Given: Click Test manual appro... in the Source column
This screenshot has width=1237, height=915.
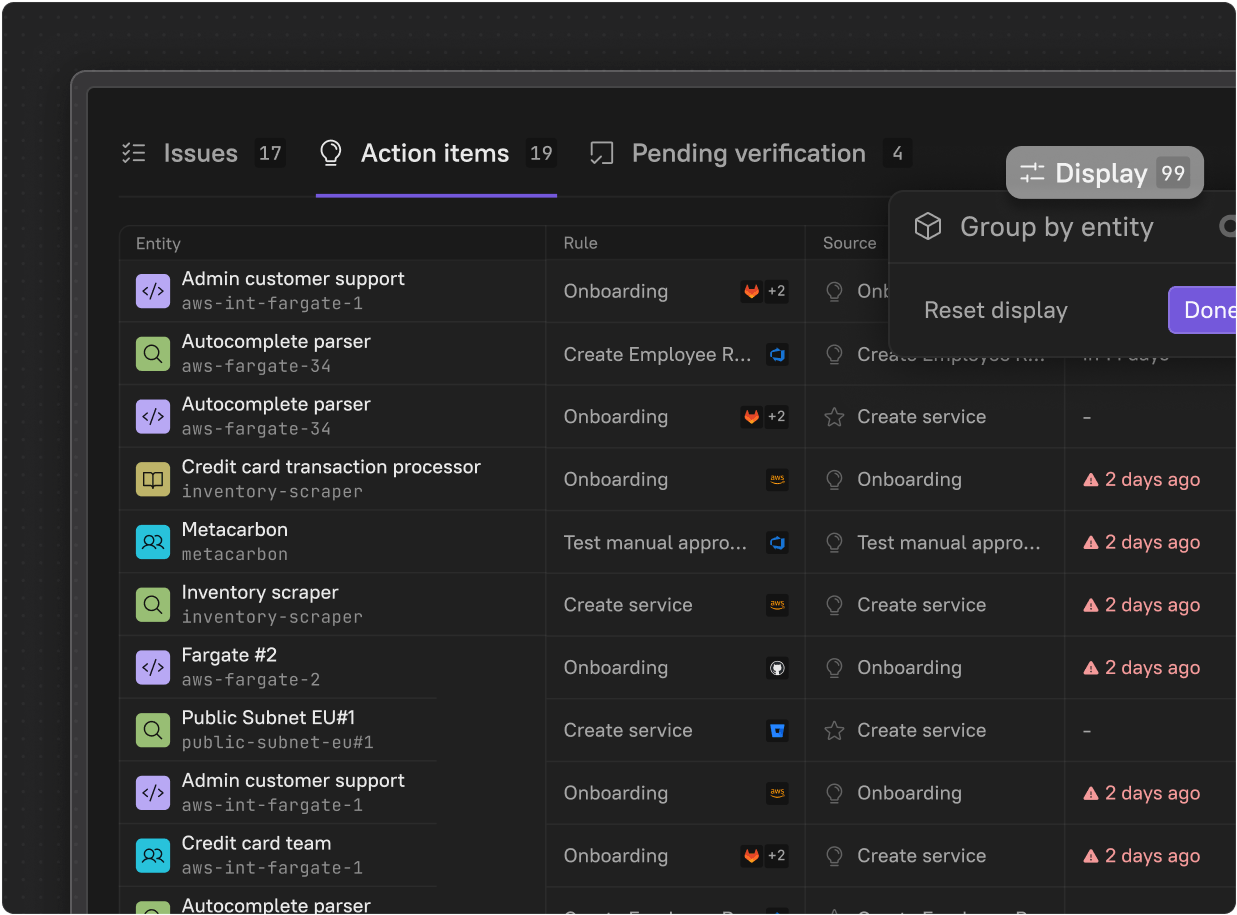Looking at the screenshot, I should click(949, 543).
